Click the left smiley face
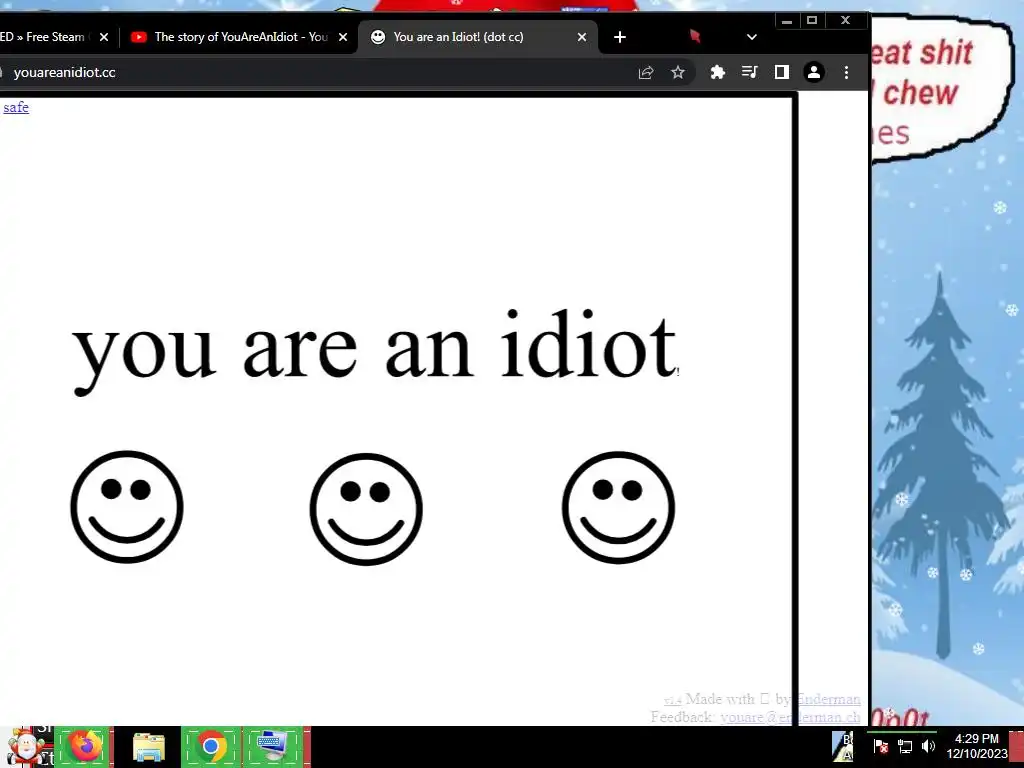Image resolution: width=1024 pixels, height=768 pixels. [x=127, y=507]
